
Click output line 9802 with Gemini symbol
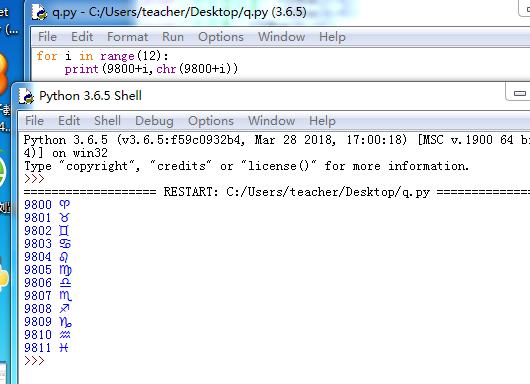click(x=47, y=231)
